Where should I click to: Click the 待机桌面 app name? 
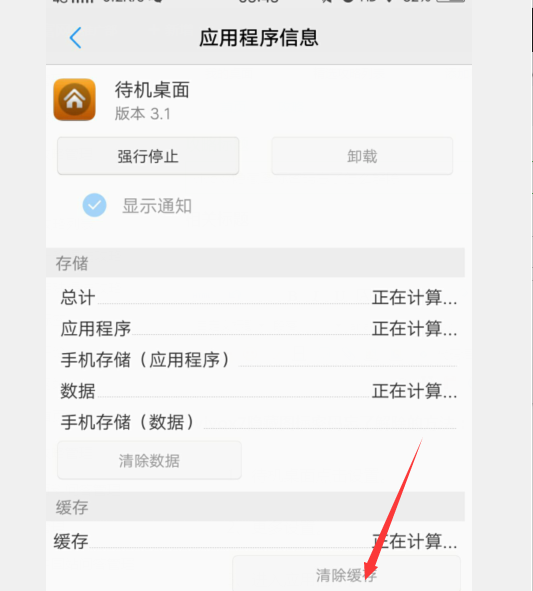click(x=152, y=90)
